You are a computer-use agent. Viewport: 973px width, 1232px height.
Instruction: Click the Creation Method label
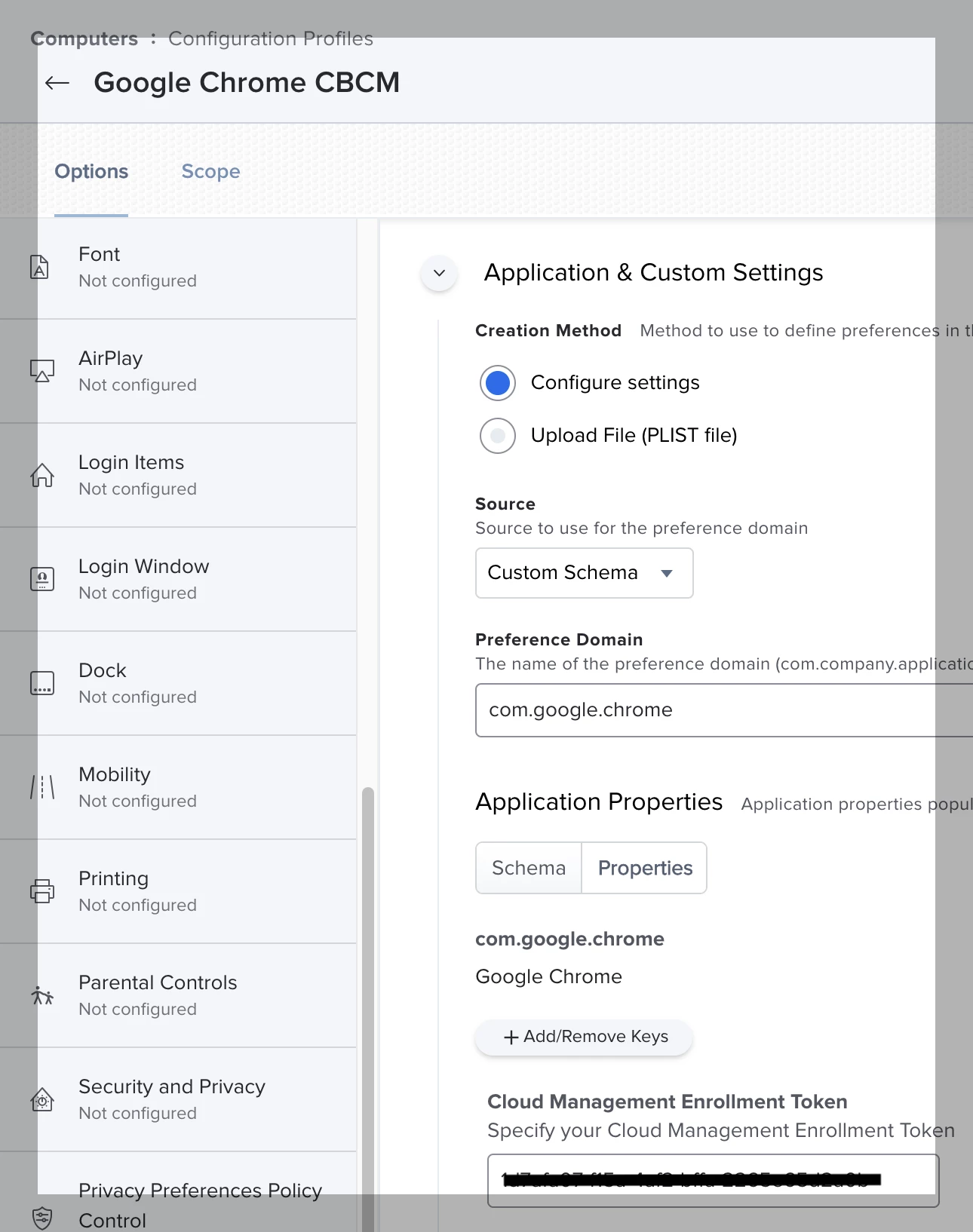pyautogui.click(x=548, y=331)
